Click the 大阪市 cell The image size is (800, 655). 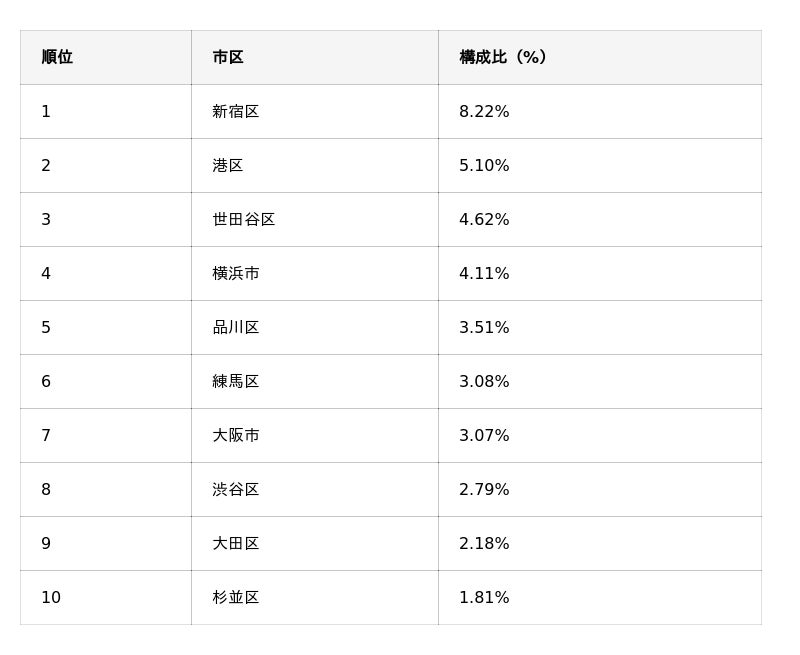pyautogui.click(x=236, y=436)
